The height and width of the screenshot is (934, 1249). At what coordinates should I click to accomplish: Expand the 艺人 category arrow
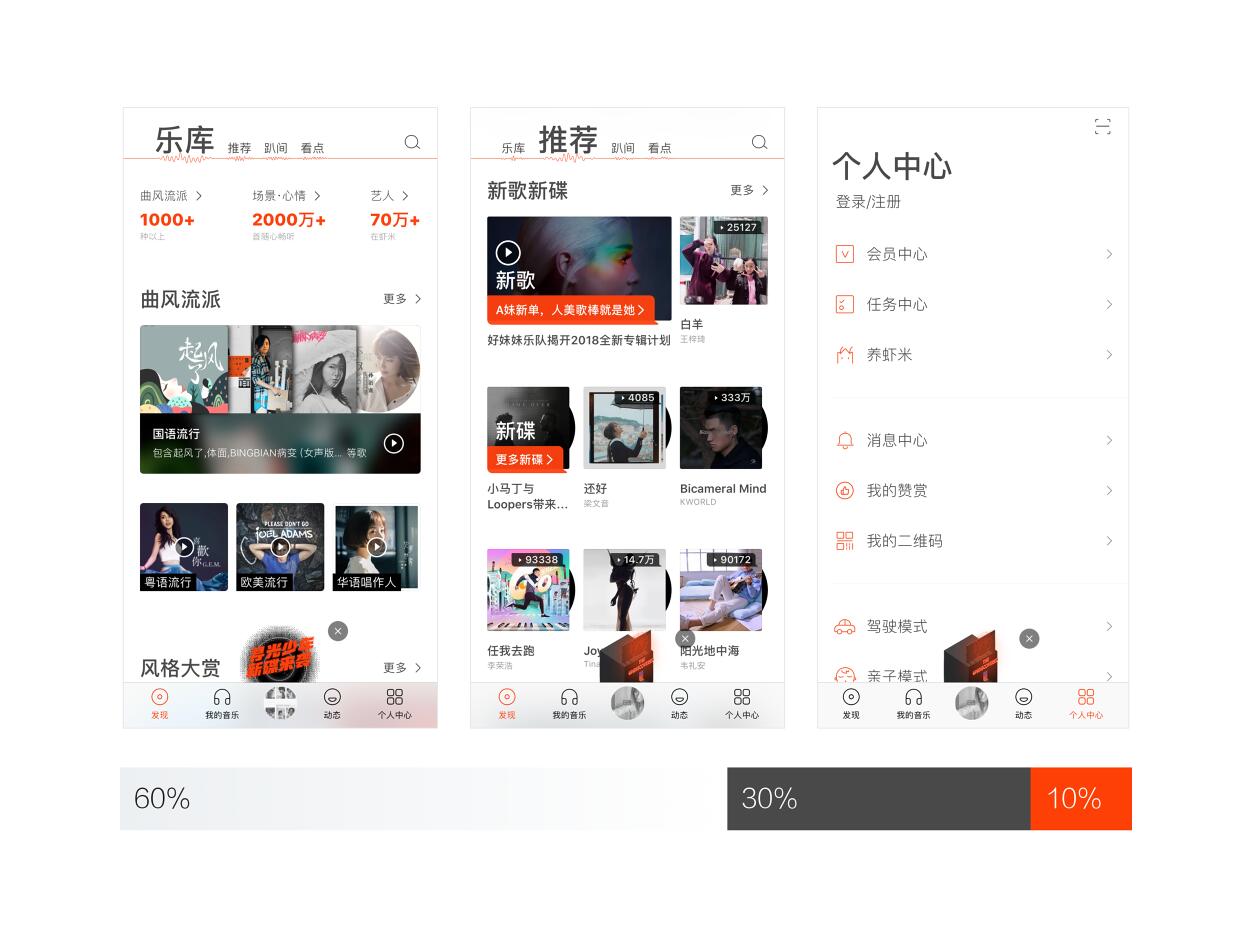(x=405, y=196)
